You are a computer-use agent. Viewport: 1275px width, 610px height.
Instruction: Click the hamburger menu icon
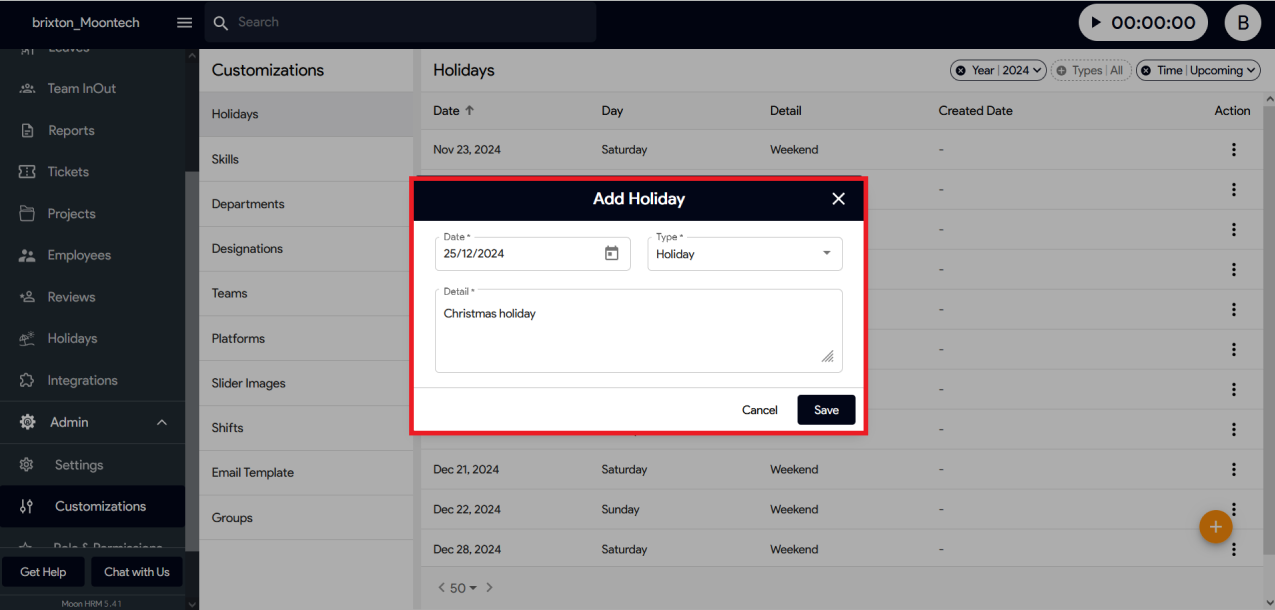coord(184,22)
